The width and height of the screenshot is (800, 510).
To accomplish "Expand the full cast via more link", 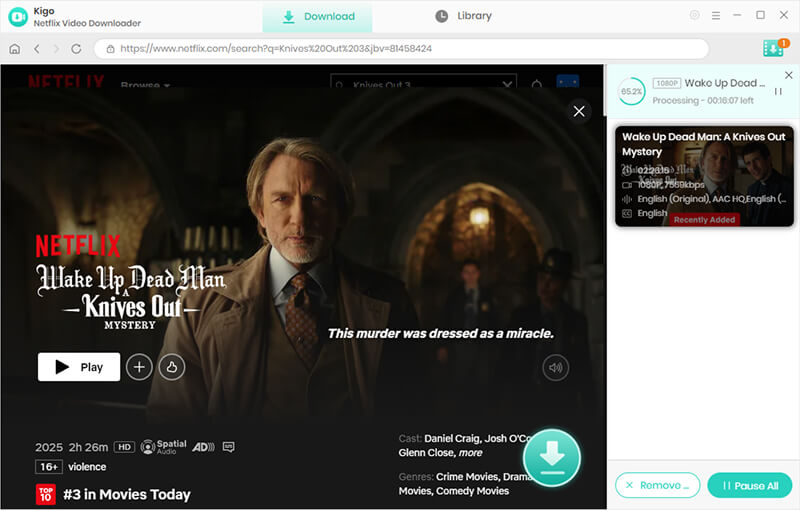I will click(470, 453).
